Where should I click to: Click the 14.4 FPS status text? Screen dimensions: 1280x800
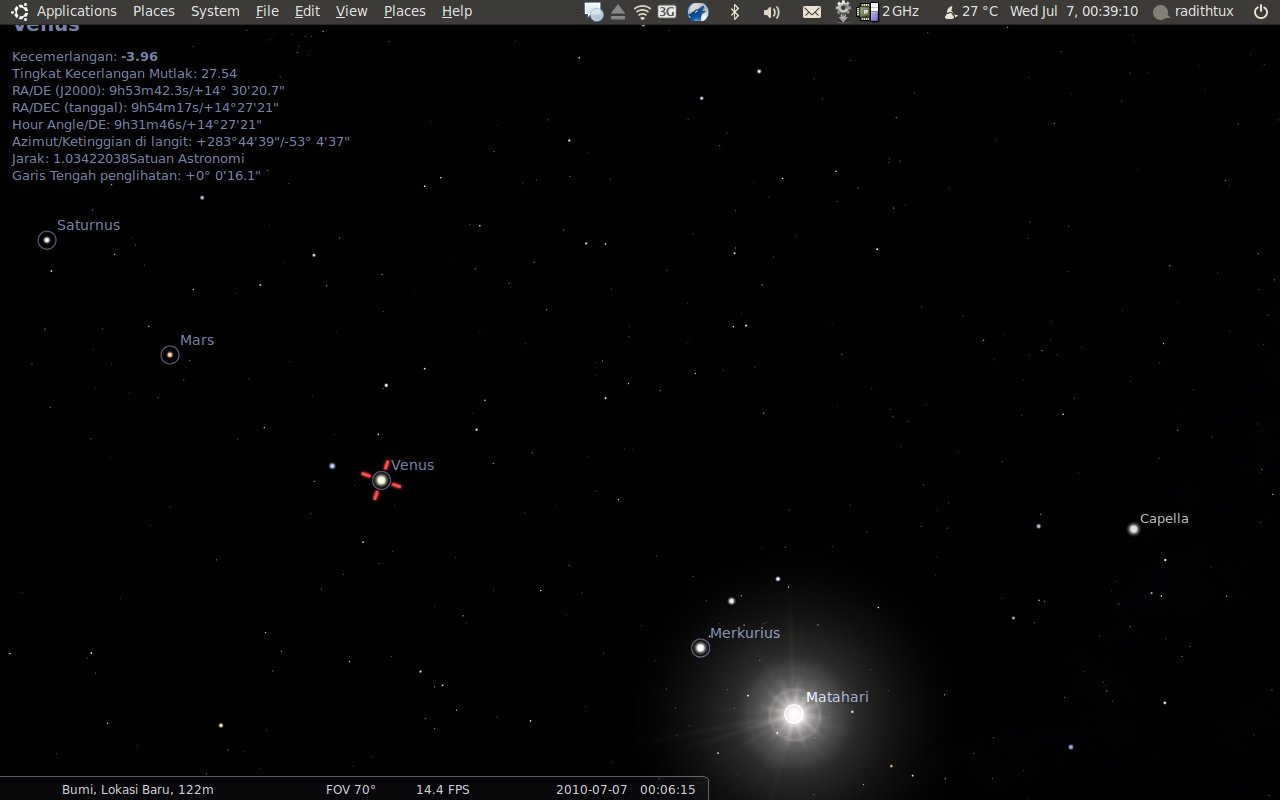click(x=442, y=789)
